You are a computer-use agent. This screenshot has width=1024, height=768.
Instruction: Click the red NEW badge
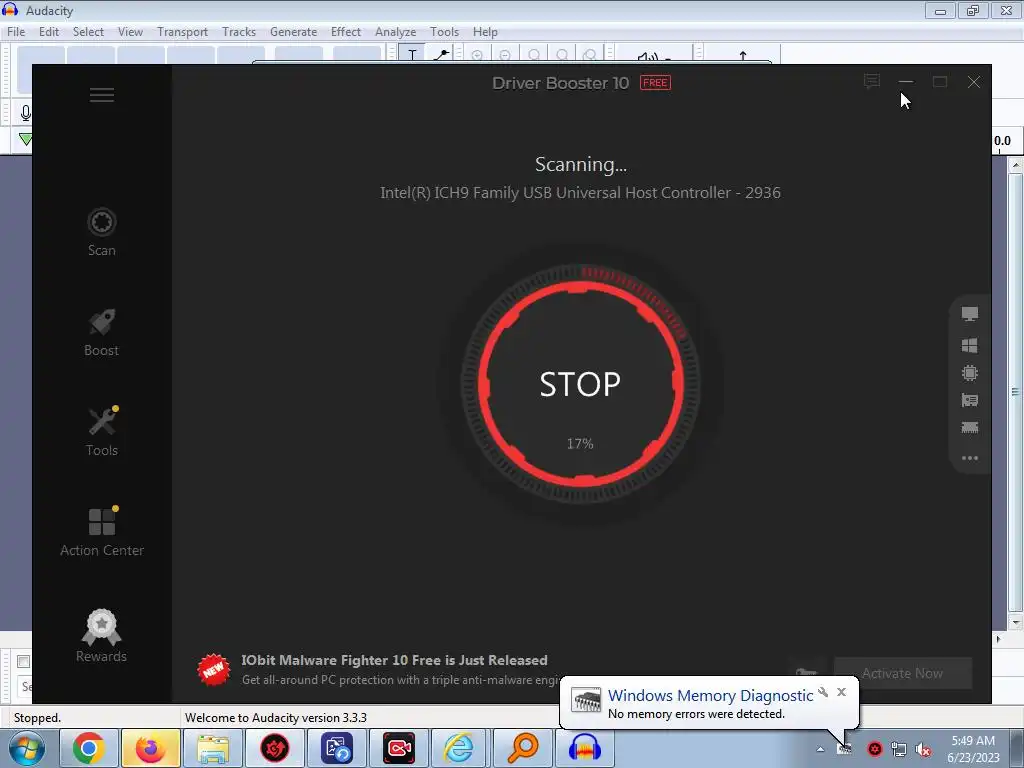coord(214,670)
